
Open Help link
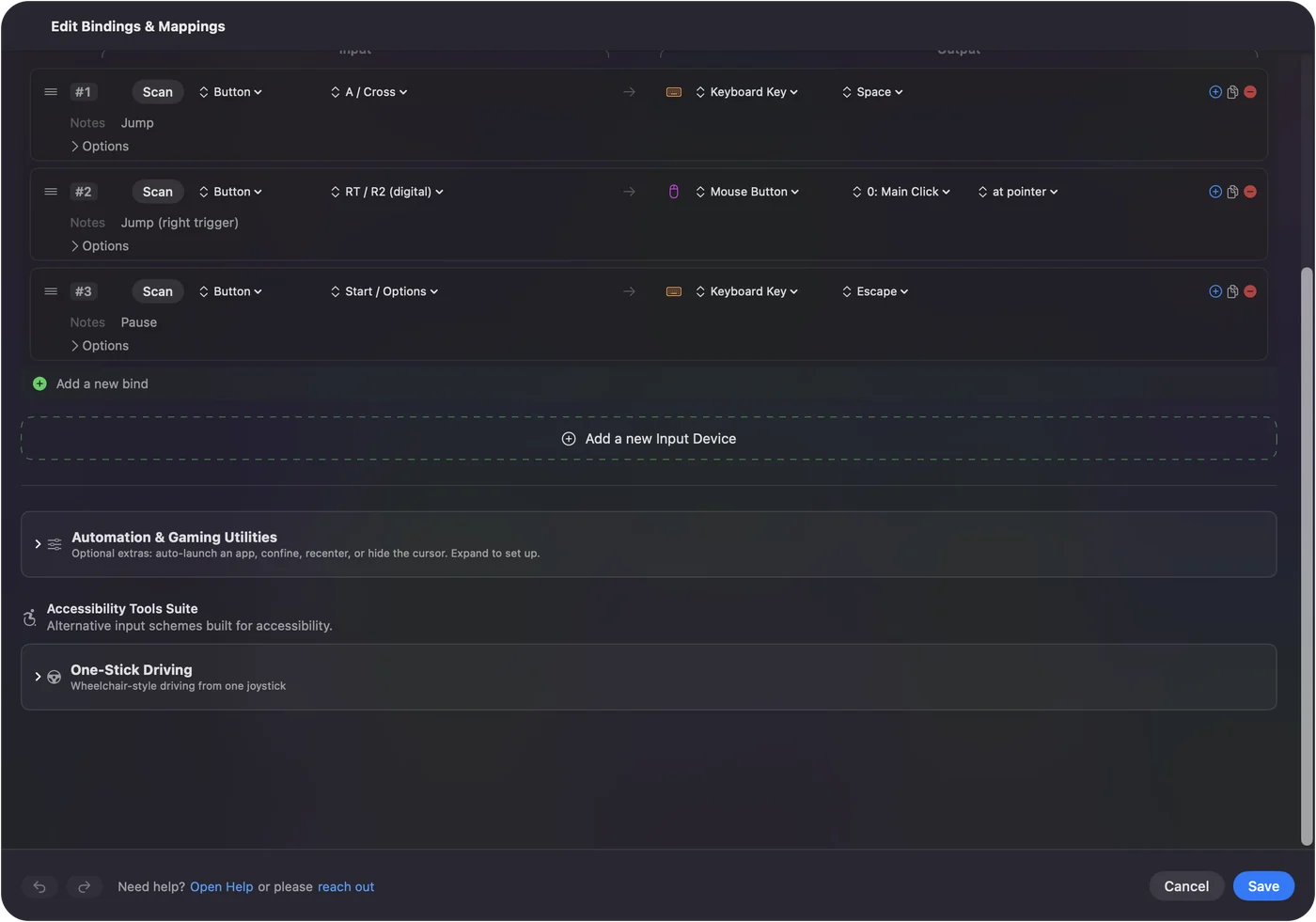click(222, 887)
